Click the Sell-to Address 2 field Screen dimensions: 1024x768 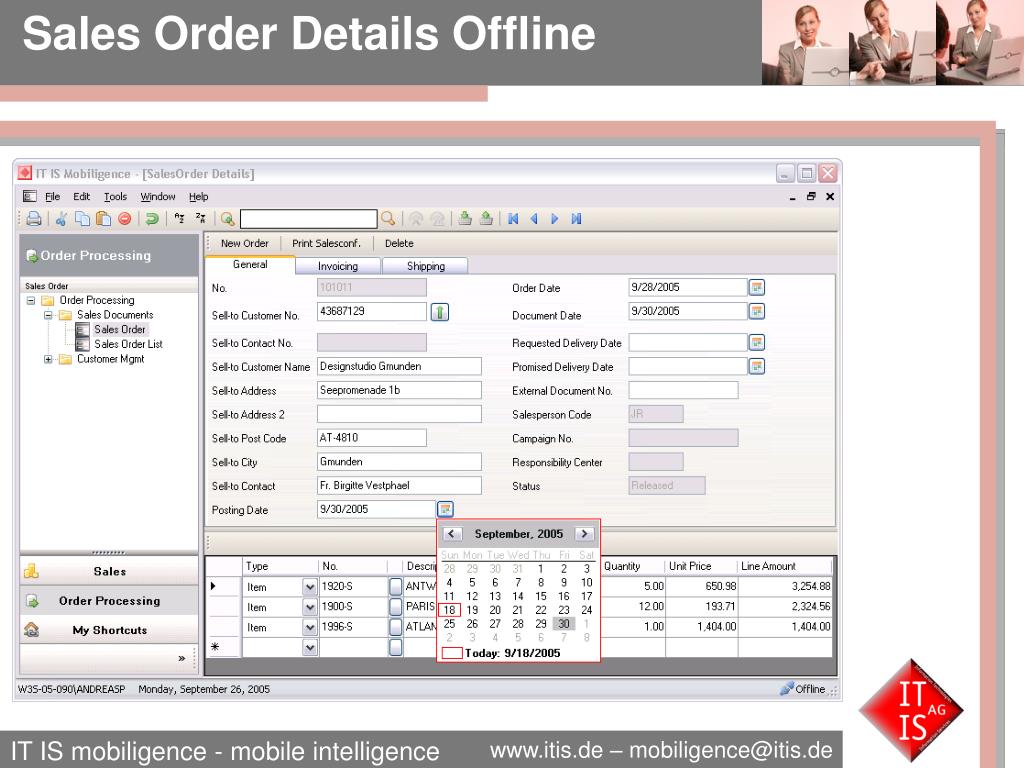pyautogui.click(x=399, y=414)
